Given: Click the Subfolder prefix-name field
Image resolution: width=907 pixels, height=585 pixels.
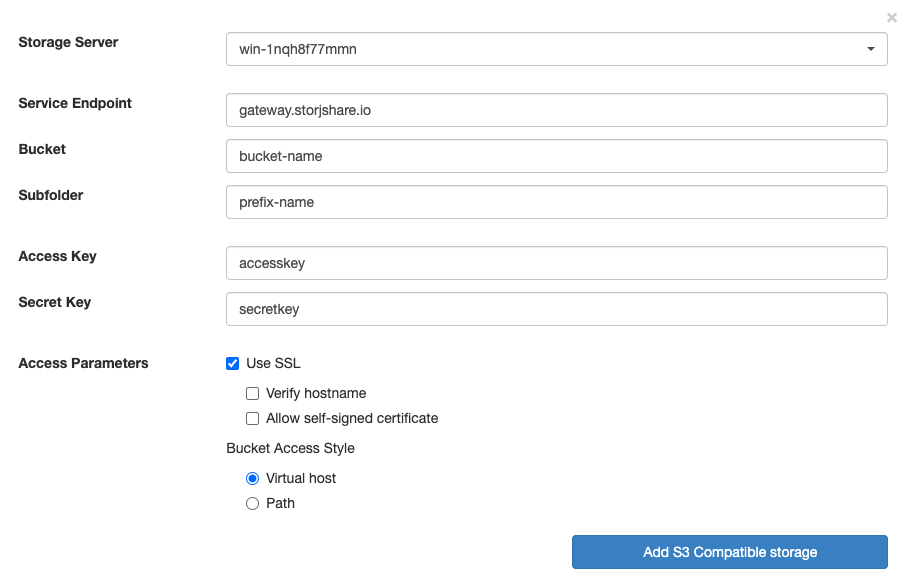Looking at the screenshot, I should coord(556,202).
